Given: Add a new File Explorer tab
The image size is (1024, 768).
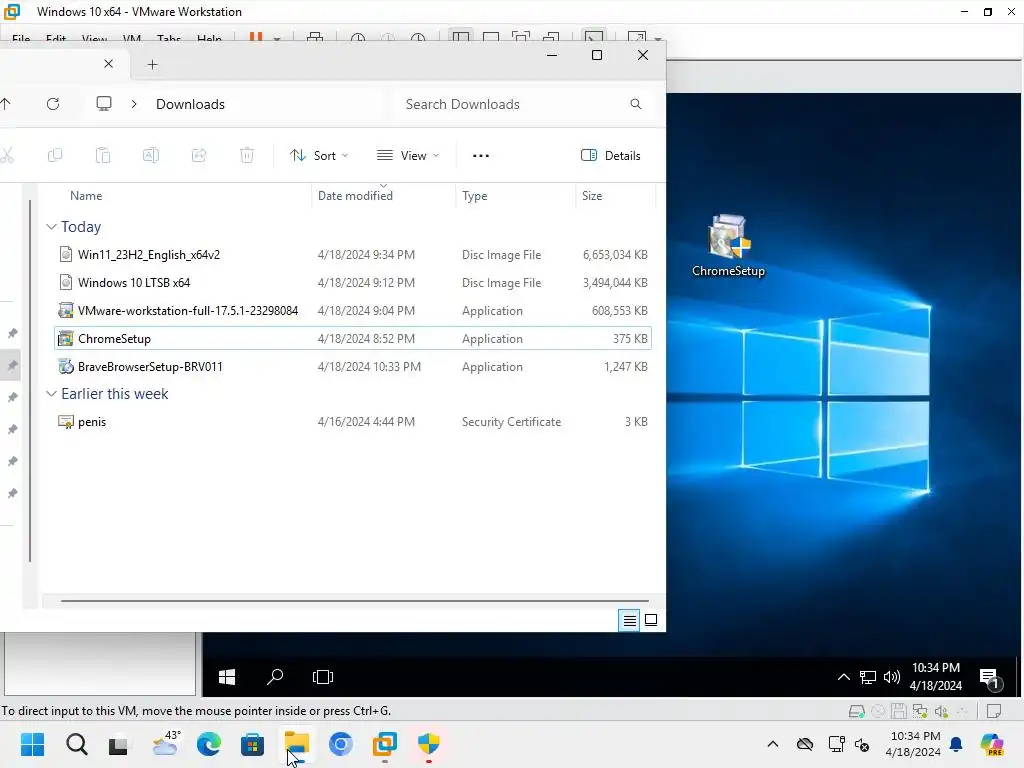Looking at the screenshot, I should point(152,64).
